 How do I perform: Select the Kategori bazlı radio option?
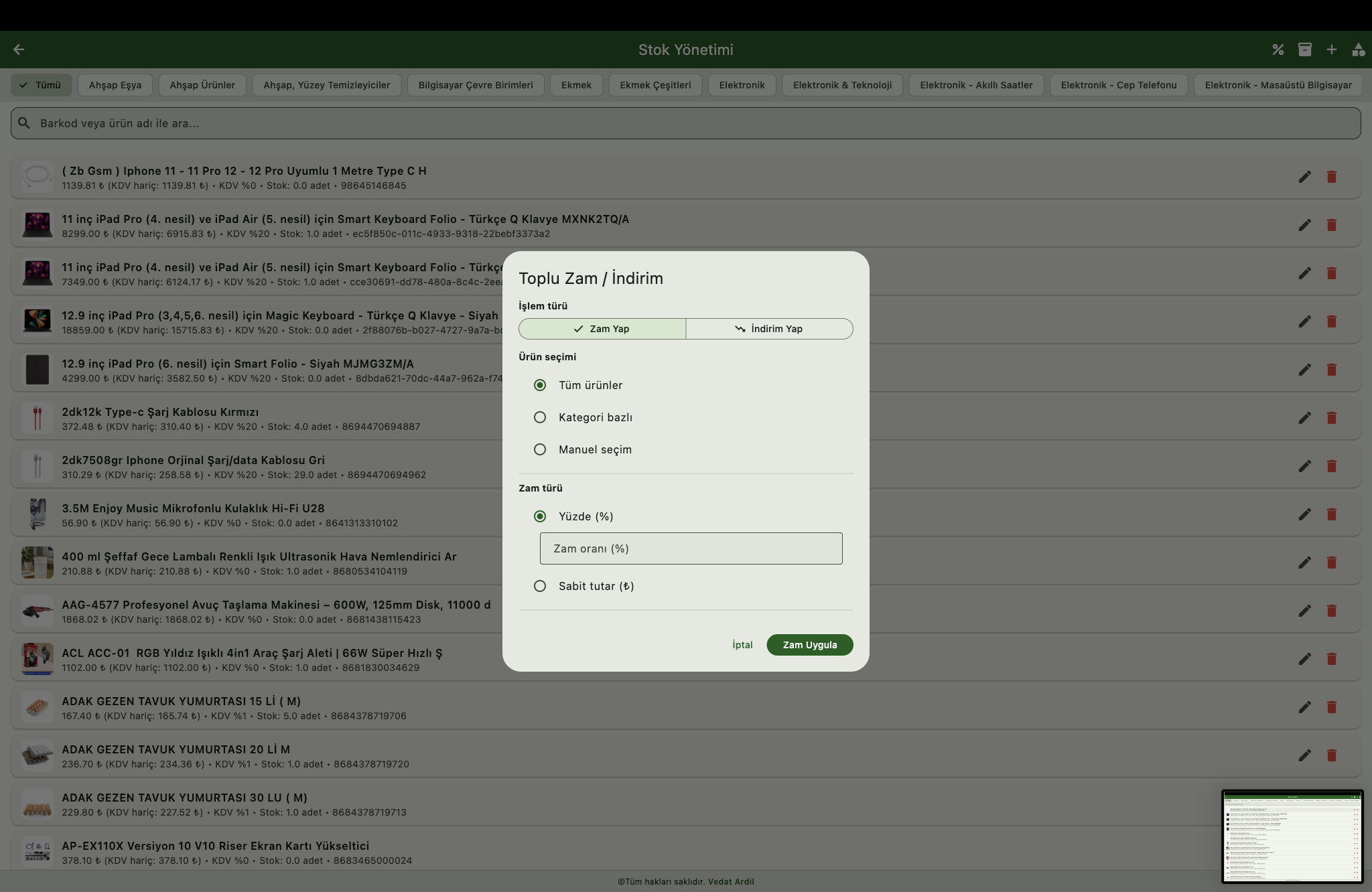540,417
